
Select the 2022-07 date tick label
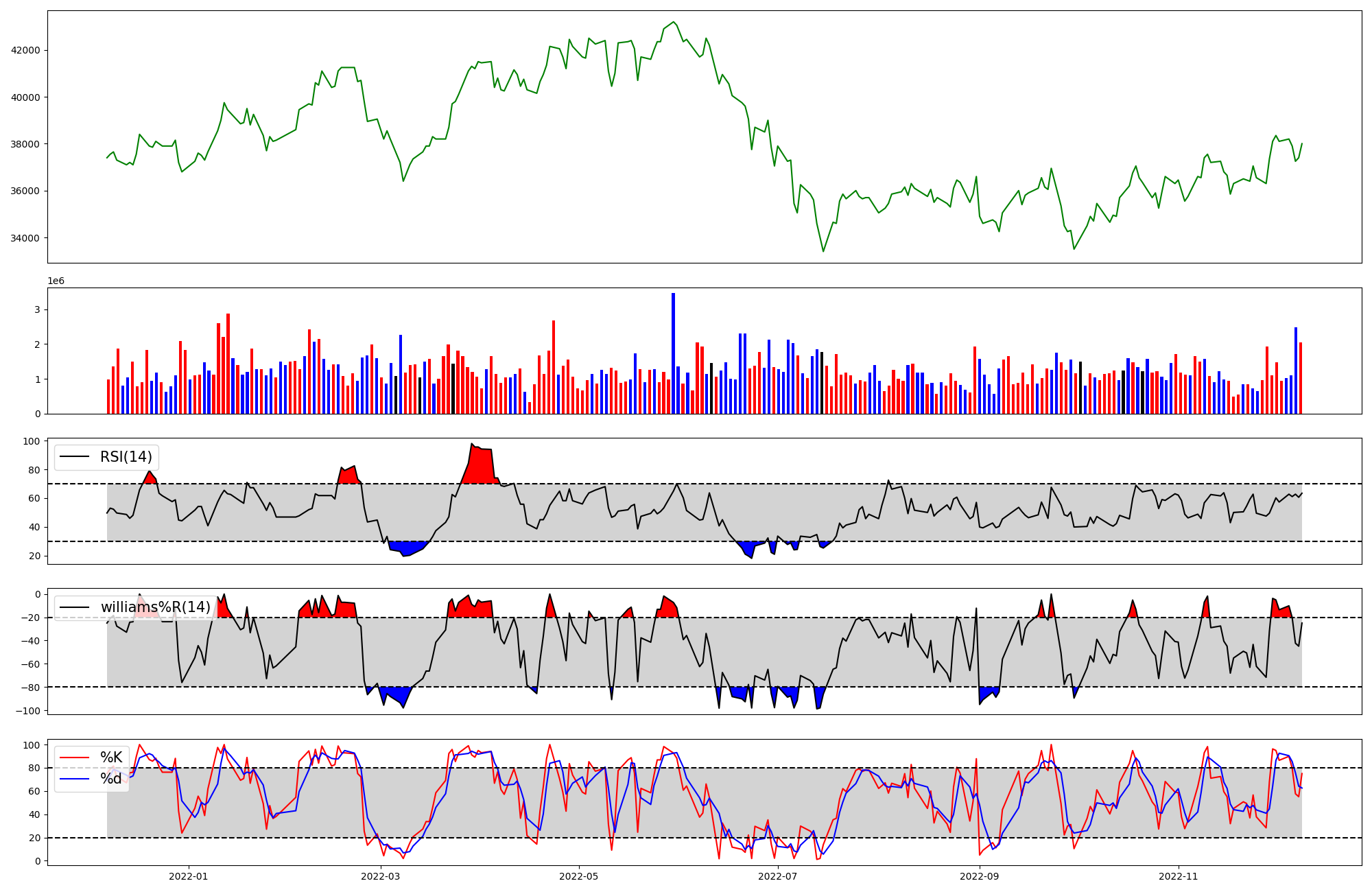click(x=778, y=876)
